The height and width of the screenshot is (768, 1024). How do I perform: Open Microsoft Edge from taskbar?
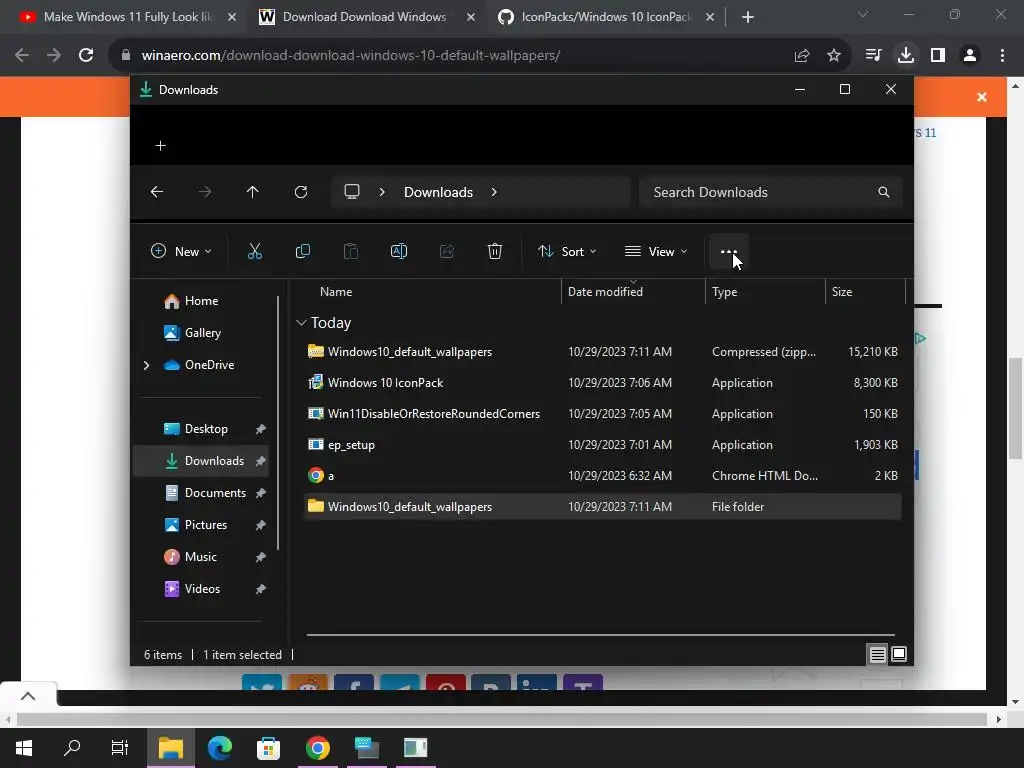[x=219, y=748]
